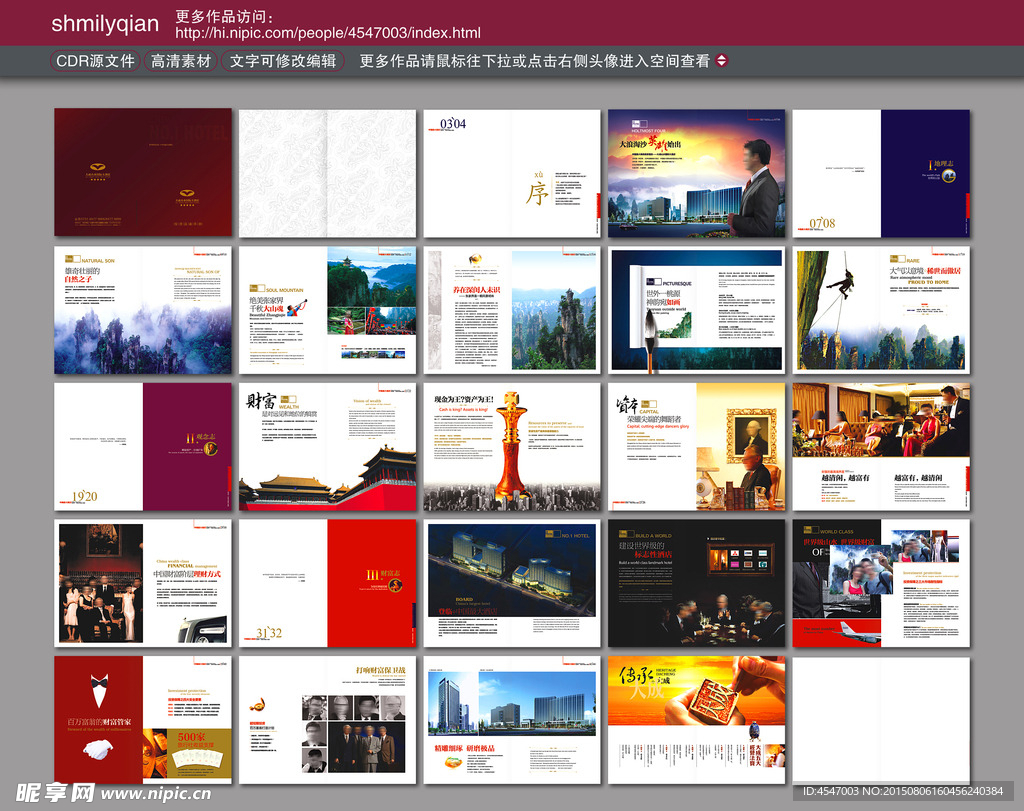
Task: Open the 传承大成 seal stamp page thumbnail
Action: click(x=696, y=720)
